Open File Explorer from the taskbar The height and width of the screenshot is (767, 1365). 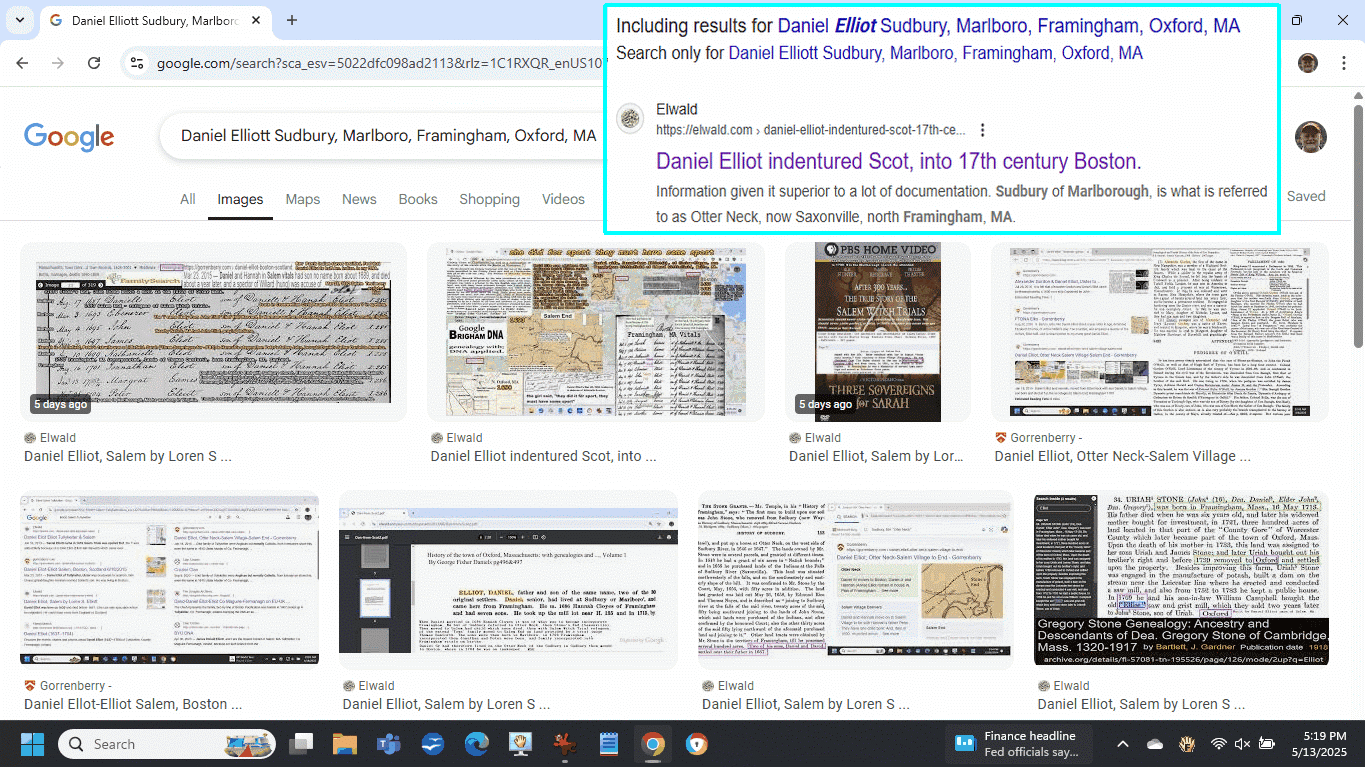coord(344,744)
